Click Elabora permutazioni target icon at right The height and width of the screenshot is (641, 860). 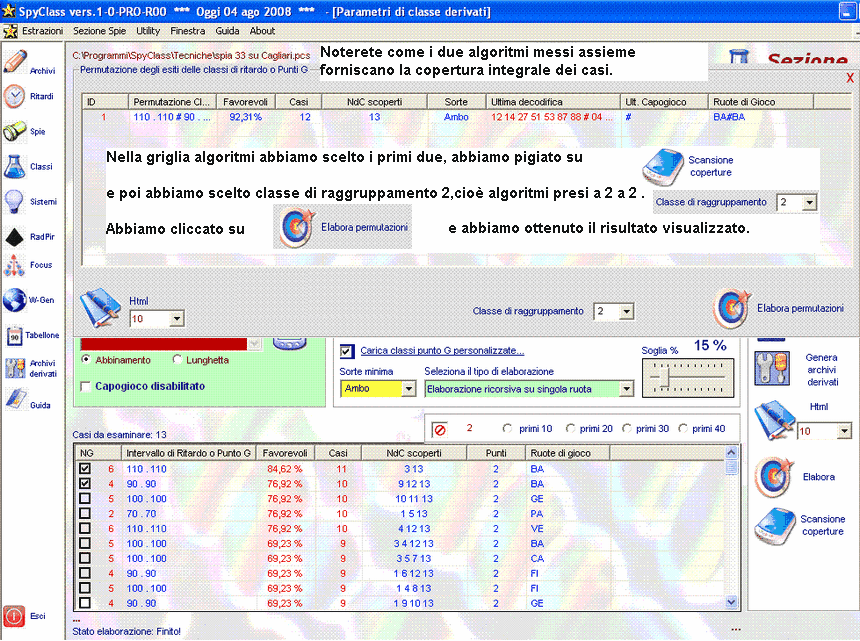[x=732, y=308]
